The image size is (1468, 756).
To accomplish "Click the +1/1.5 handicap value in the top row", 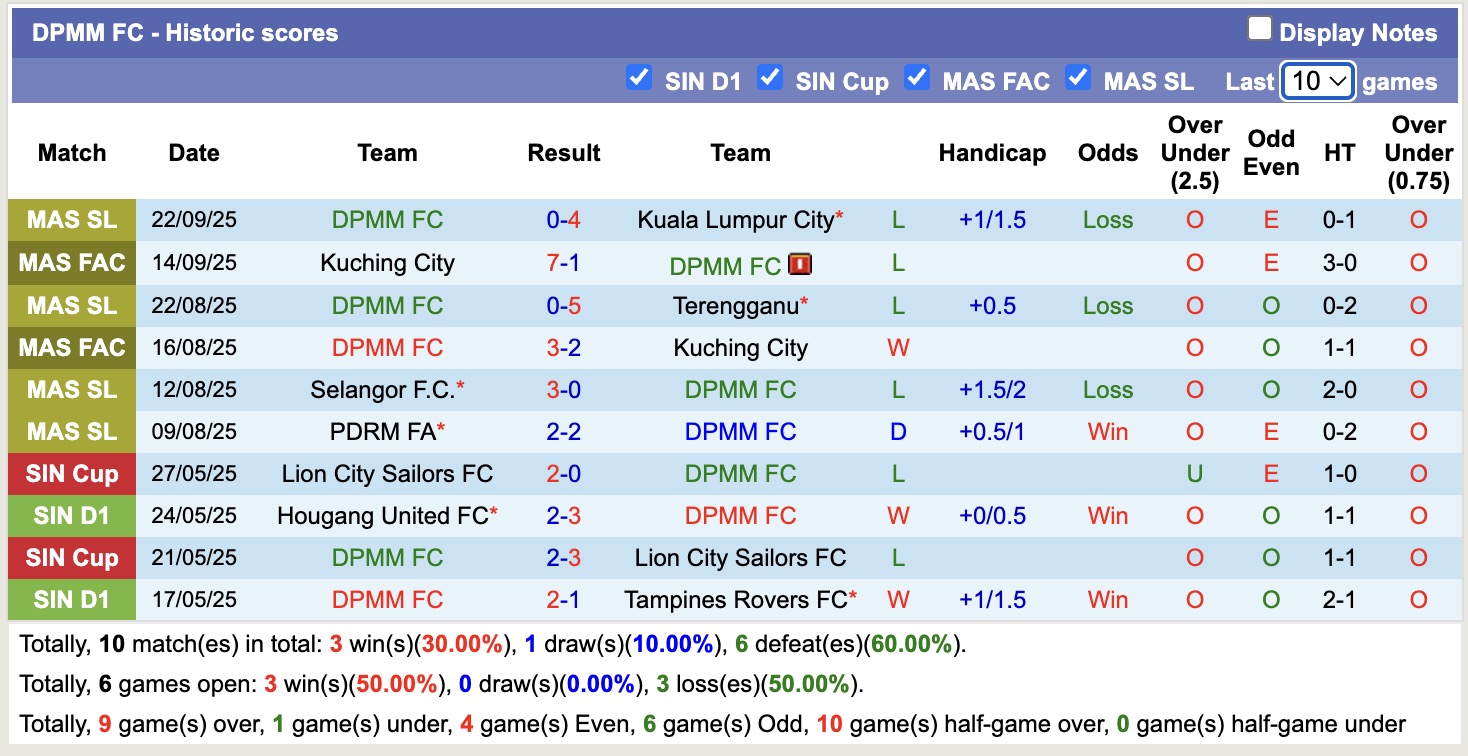I will pos(992,219).
